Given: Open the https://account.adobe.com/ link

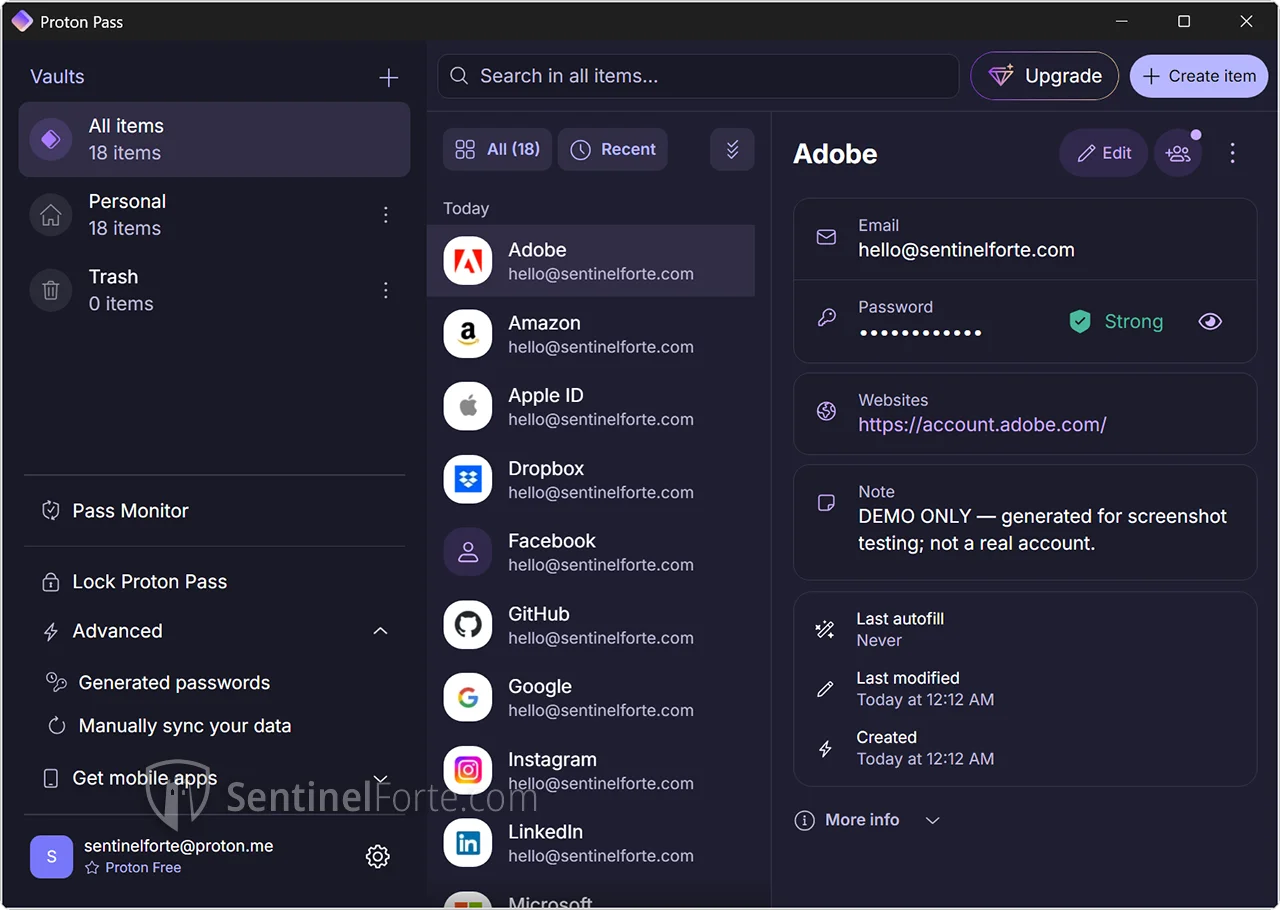Looking at the screenshot, I should click(x=982, y=425).
